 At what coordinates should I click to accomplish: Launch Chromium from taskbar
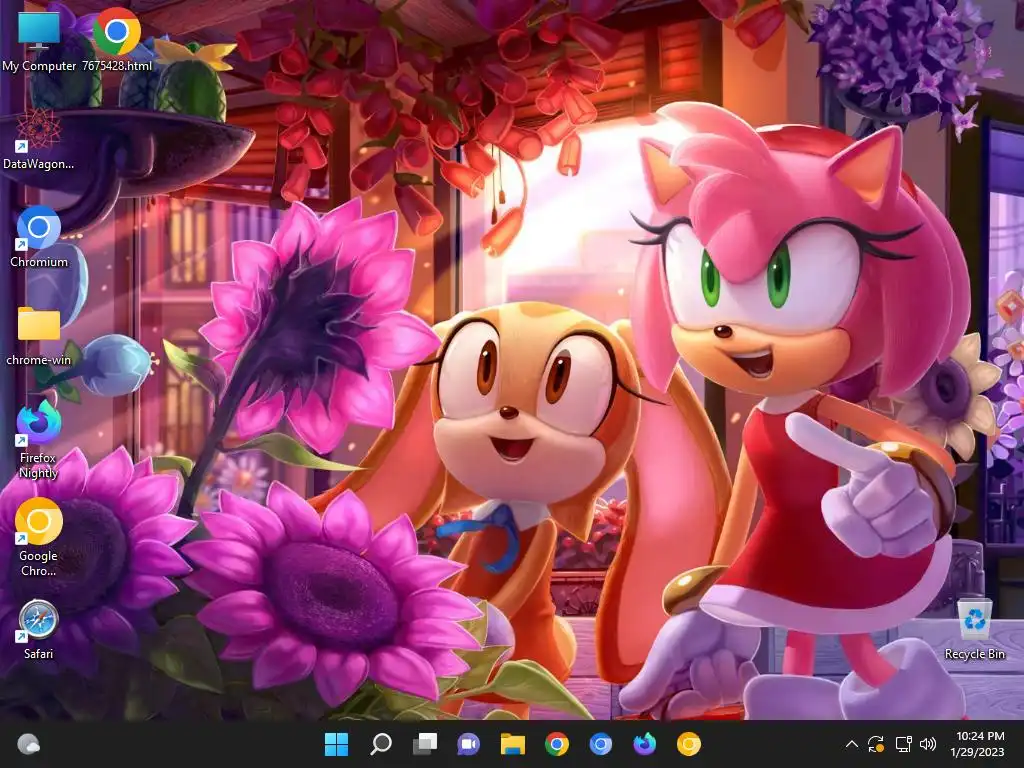600,744
